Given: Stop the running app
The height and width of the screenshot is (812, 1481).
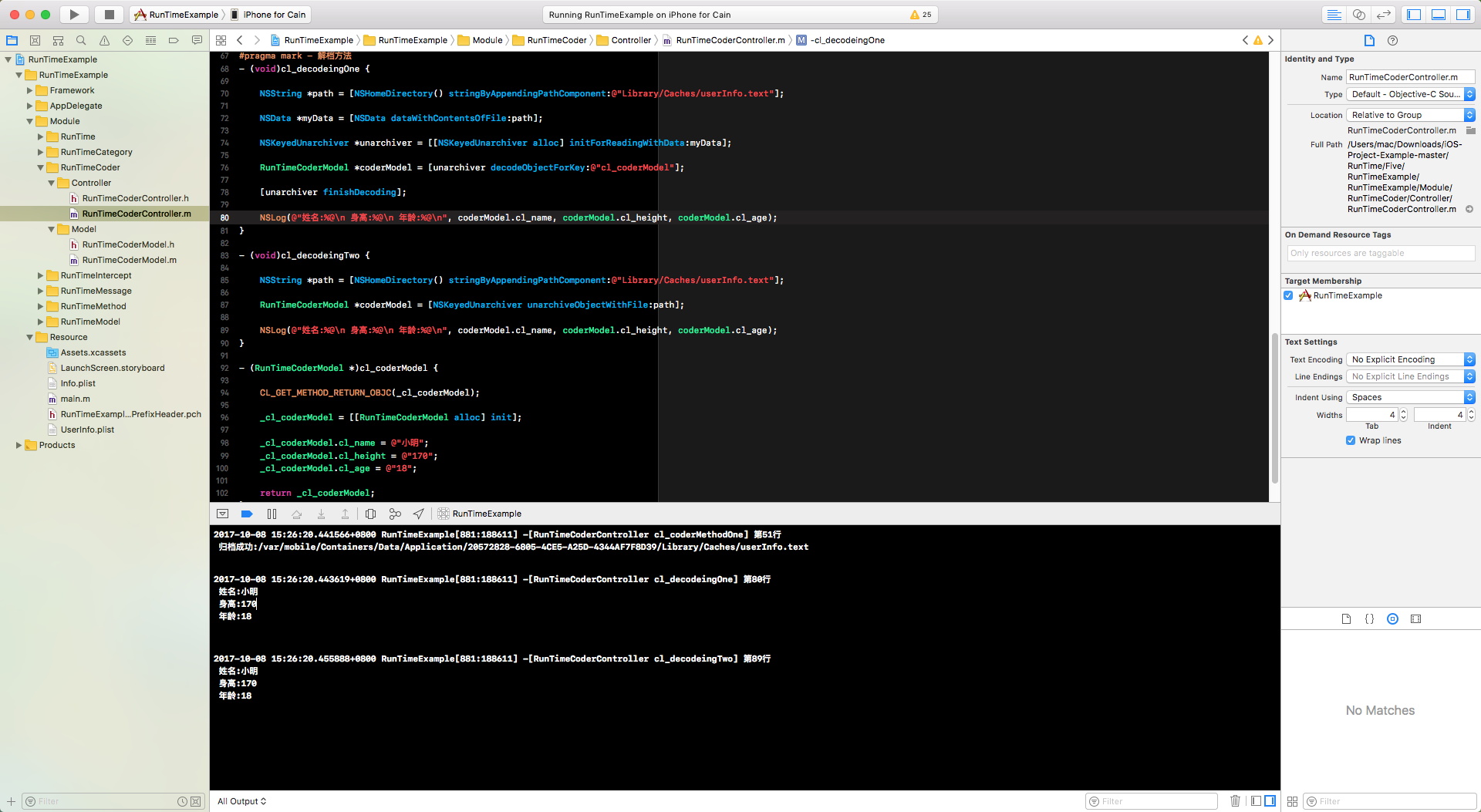Looking at the screenshot, I should (x=109, y=15).
